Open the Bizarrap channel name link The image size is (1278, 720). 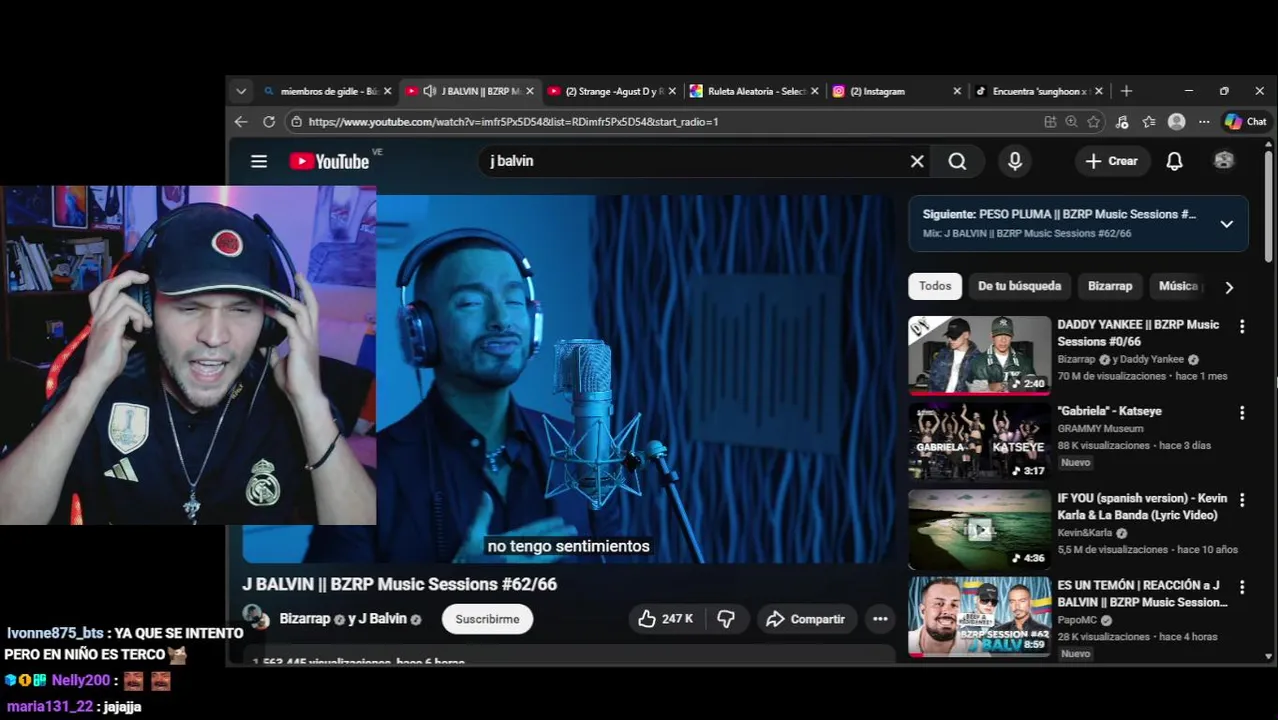click(305, 619)
